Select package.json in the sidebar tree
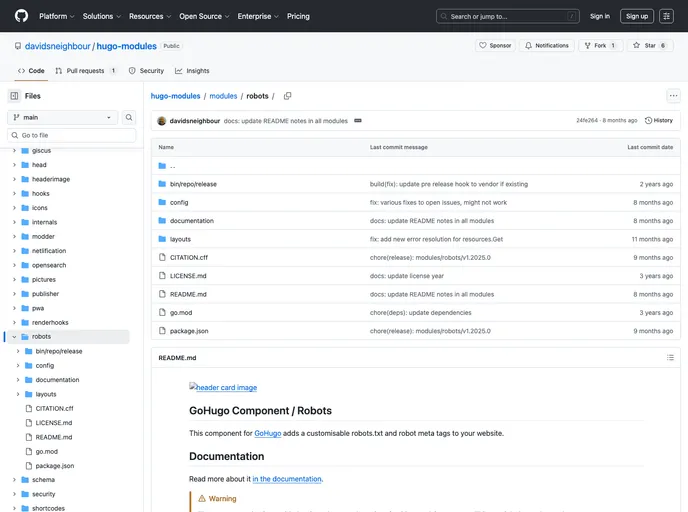688x512 pixels. pyautogui.click(x=55, y=466)
